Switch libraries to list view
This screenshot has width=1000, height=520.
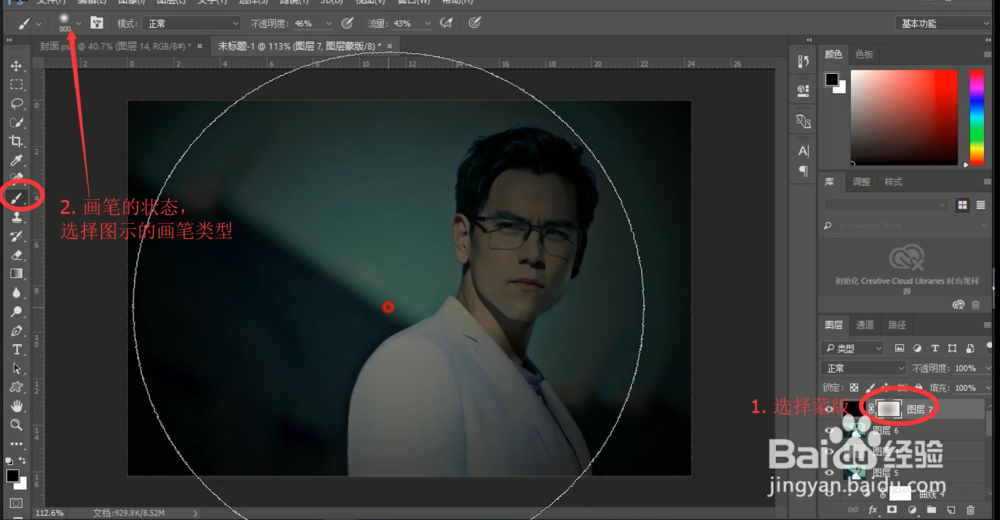tap(981, 205)
